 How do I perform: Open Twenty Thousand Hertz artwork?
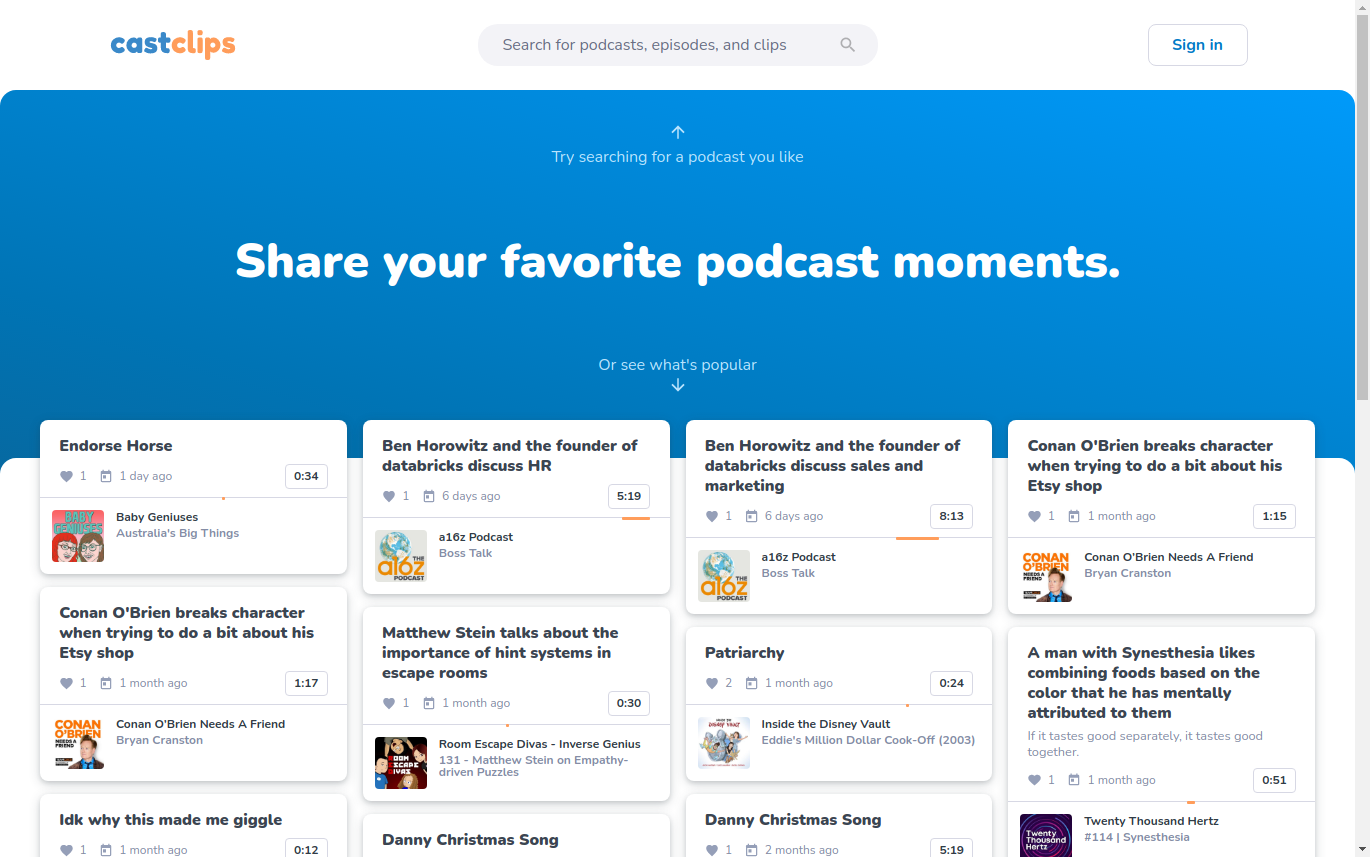tap(1046, 836)
